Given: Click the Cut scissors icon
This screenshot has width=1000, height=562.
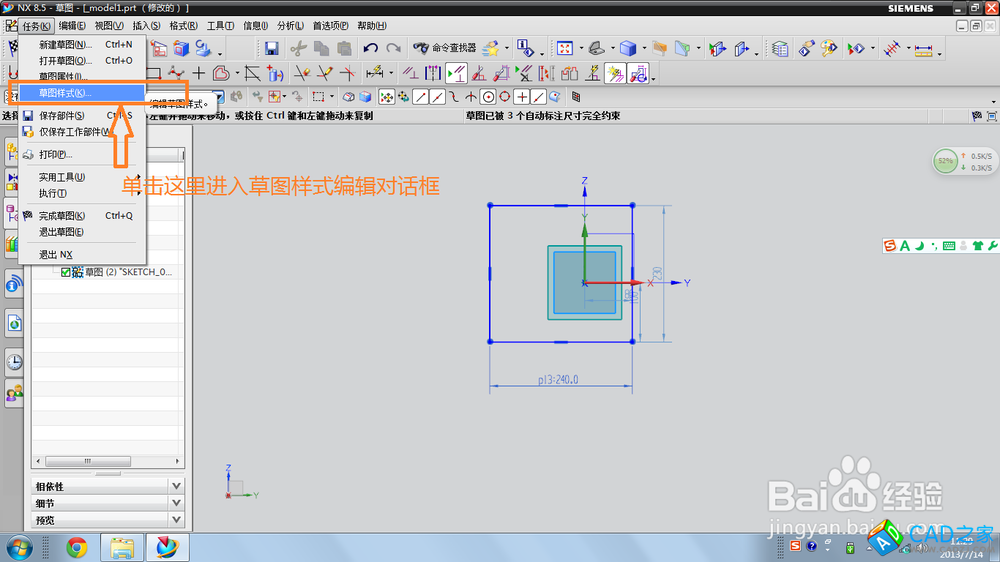Looking at the screenshot, I should click(x=298, y=48).
